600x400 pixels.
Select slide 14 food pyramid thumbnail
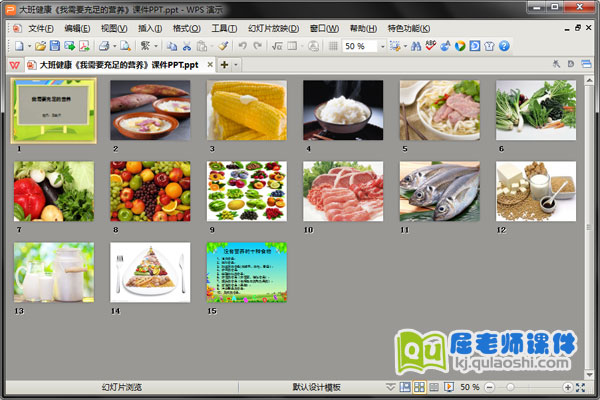149,271
